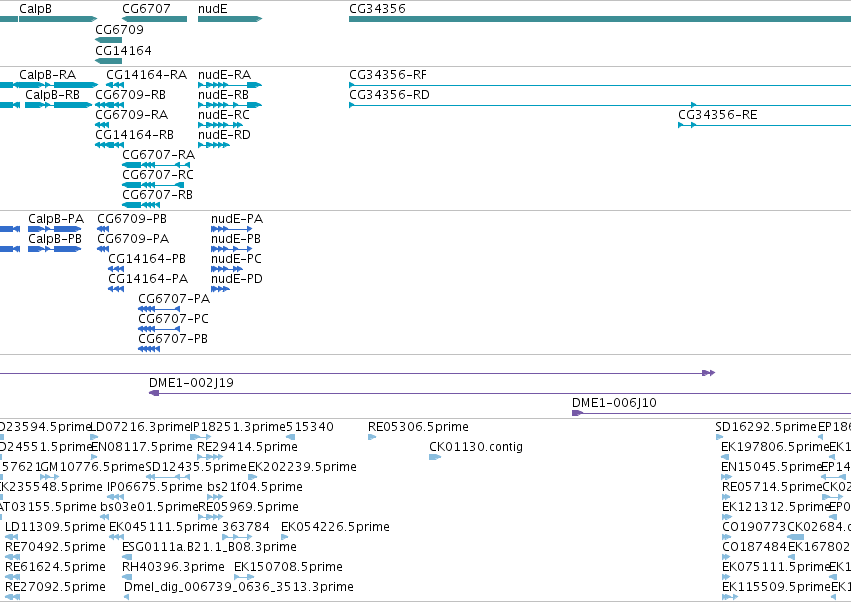Viewport: 851px width, 602px height.
Task: Click the CalpB-RA transcript label
Action: (48, 74)
